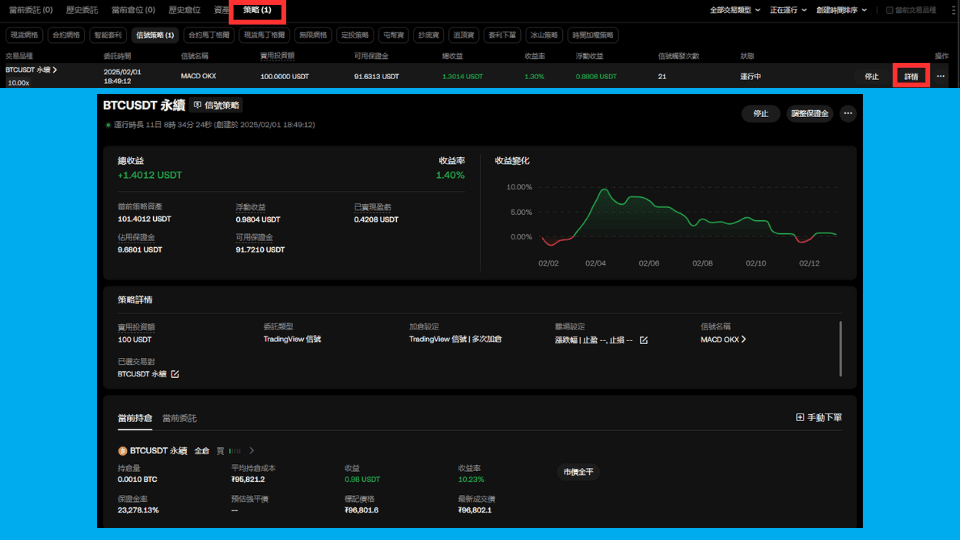Click the strategy details scrollbar
960x540 pixels.
tap(841, 348)
